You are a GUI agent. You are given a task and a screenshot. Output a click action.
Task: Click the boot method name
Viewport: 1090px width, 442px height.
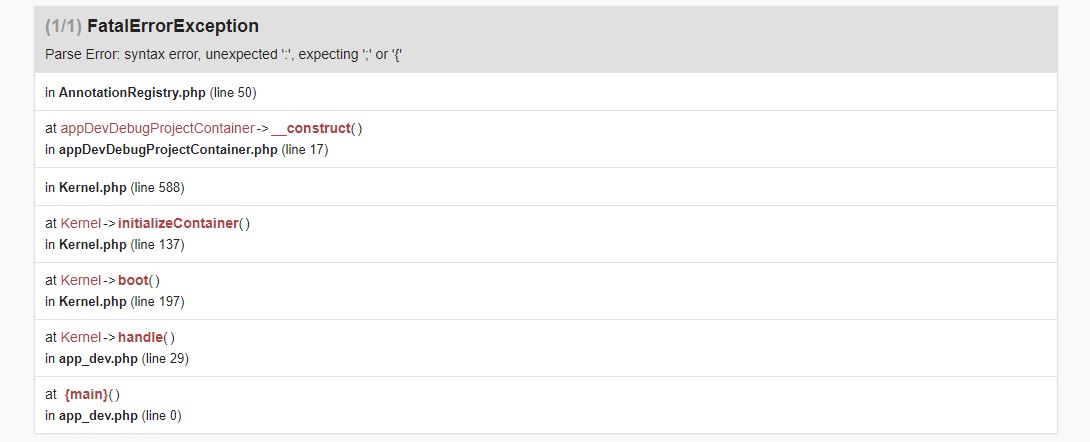133,280
